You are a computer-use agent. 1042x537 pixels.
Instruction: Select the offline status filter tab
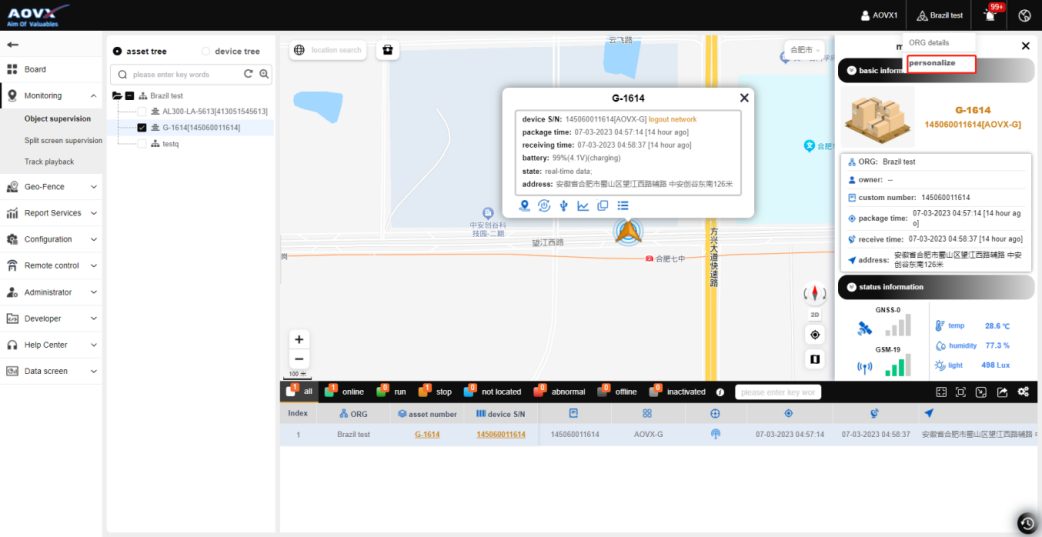[618, 392]
